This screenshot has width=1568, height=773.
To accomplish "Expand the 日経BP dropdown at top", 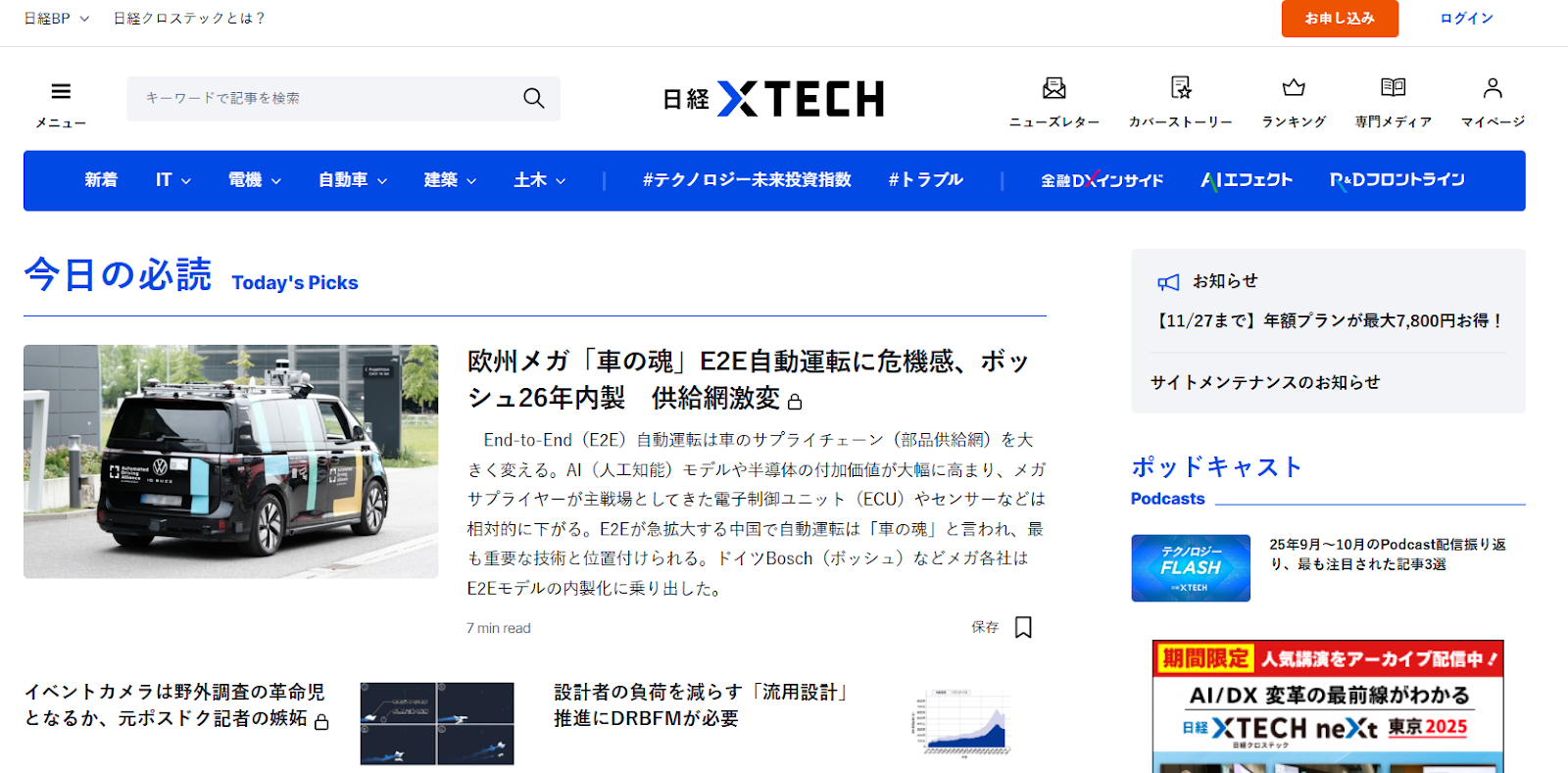I will (56, 19).
